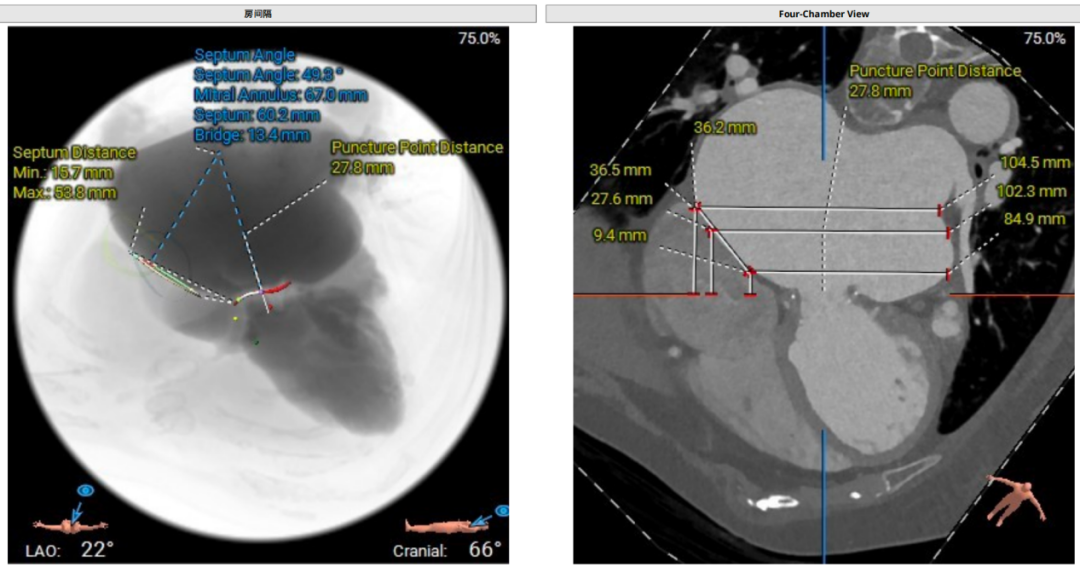Select the 84.9 mm measurement label
Screen dimensions: 1080x573
point(1035,219)
